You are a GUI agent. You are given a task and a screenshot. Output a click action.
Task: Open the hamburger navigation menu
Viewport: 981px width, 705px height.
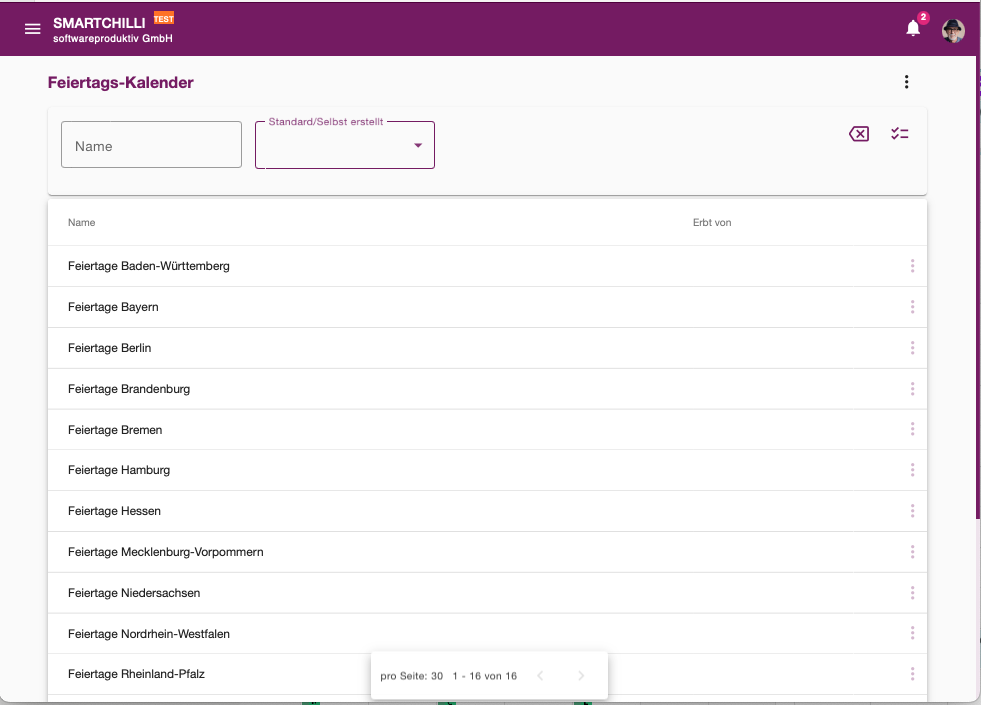[33, 29]
